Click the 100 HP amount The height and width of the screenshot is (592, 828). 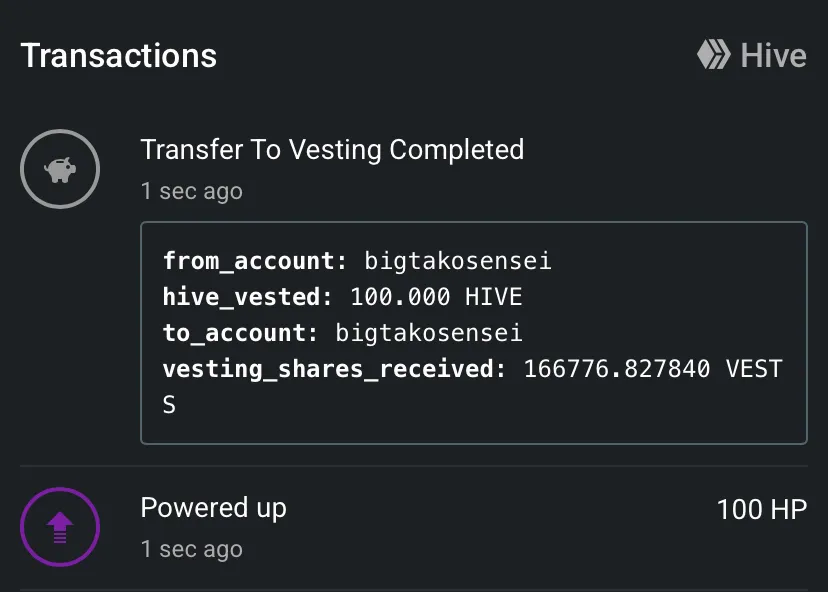pyautogui.click(x=761, y=510)
